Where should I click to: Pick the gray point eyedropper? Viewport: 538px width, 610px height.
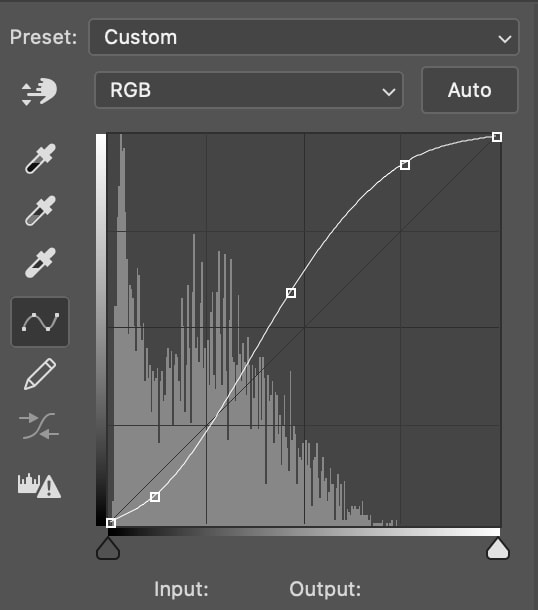click(x=40, y=210)
